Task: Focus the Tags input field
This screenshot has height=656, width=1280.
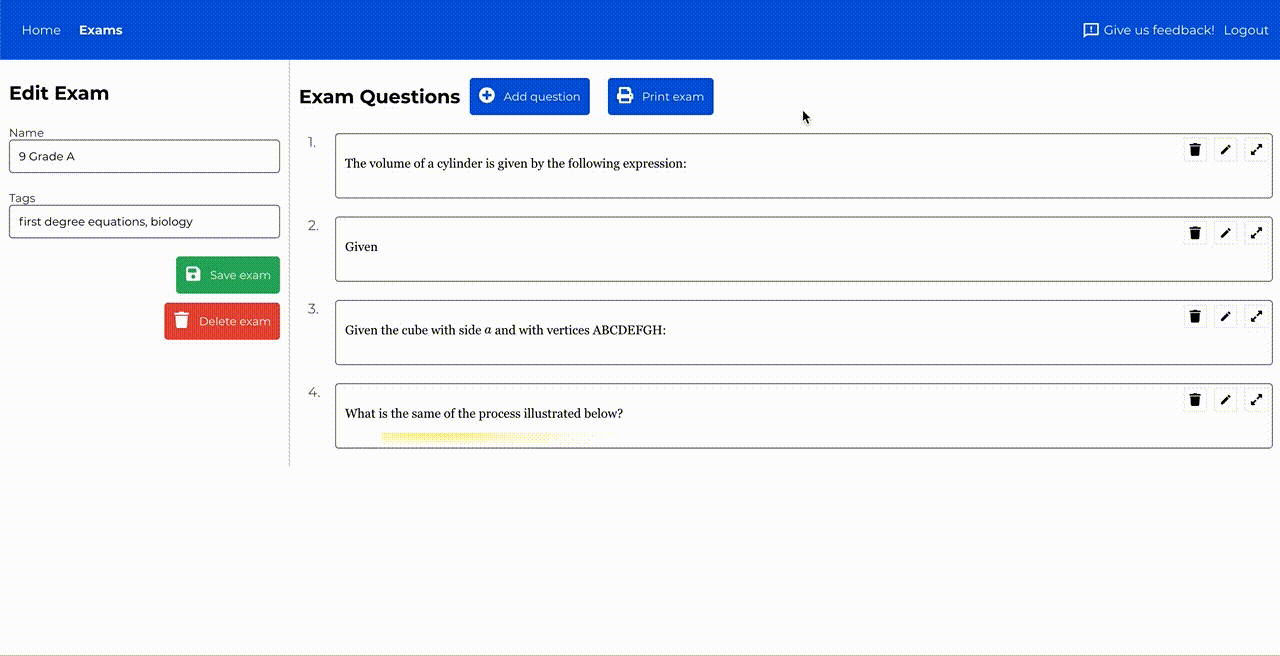Action: coord(144,222)
